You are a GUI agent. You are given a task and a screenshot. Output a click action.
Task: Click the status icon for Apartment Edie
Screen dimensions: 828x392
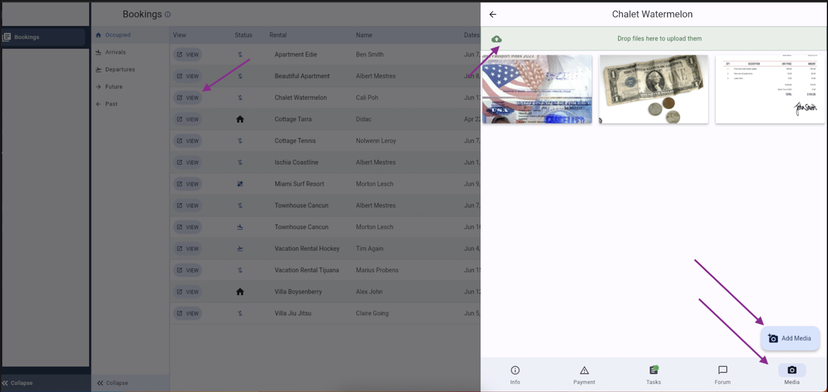[x=240, y=54]
